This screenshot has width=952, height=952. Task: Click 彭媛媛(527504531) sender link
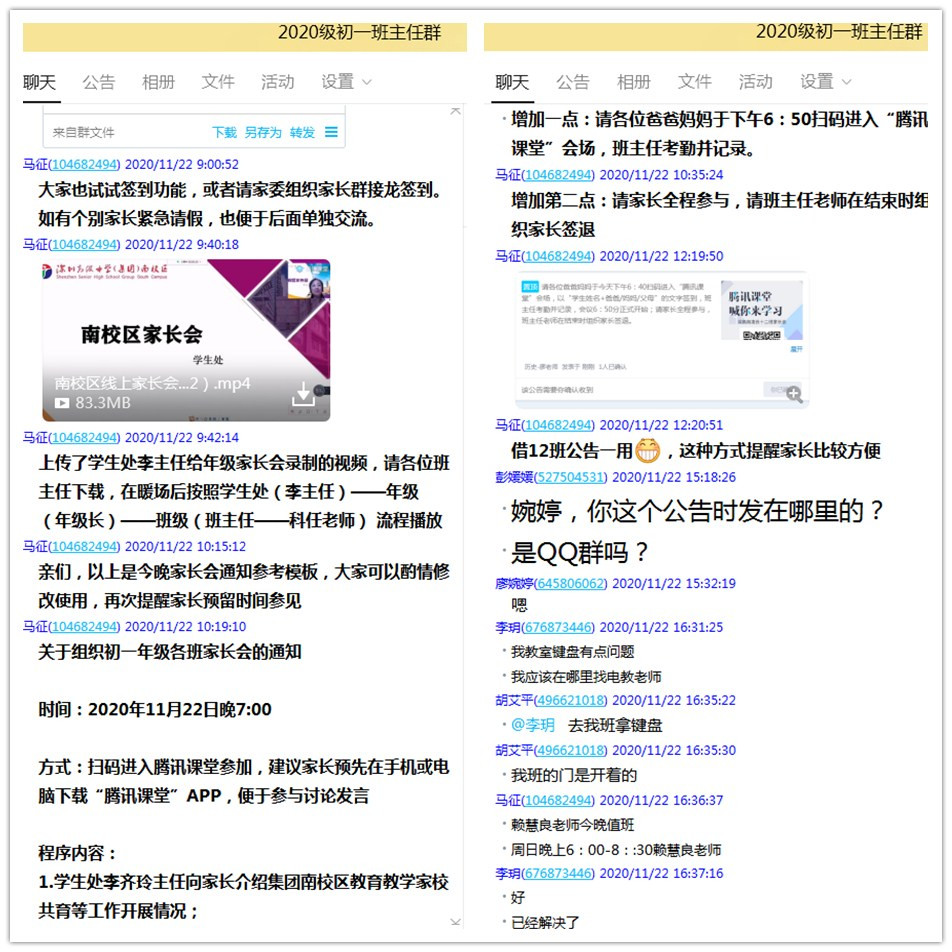(x=551, y=477)
